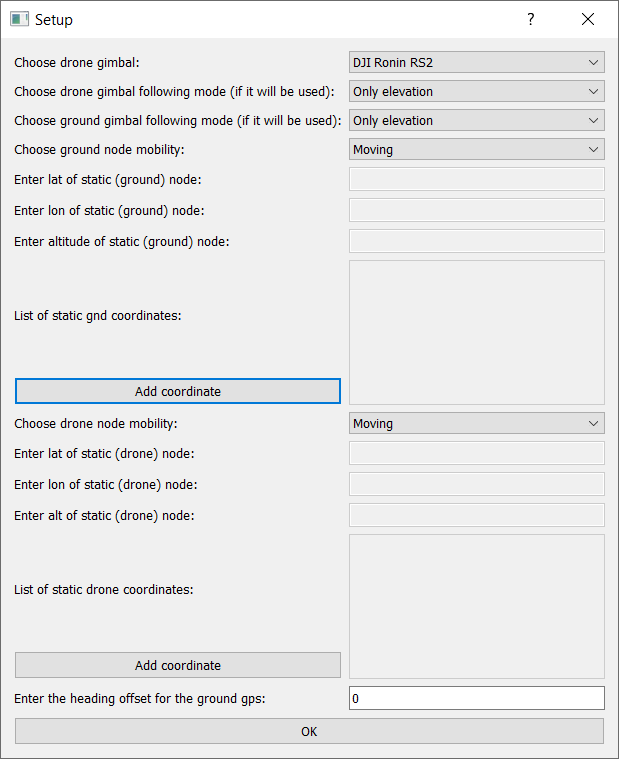
Task: Click the static drone coordinates list box
Action: tap(476, 606)
